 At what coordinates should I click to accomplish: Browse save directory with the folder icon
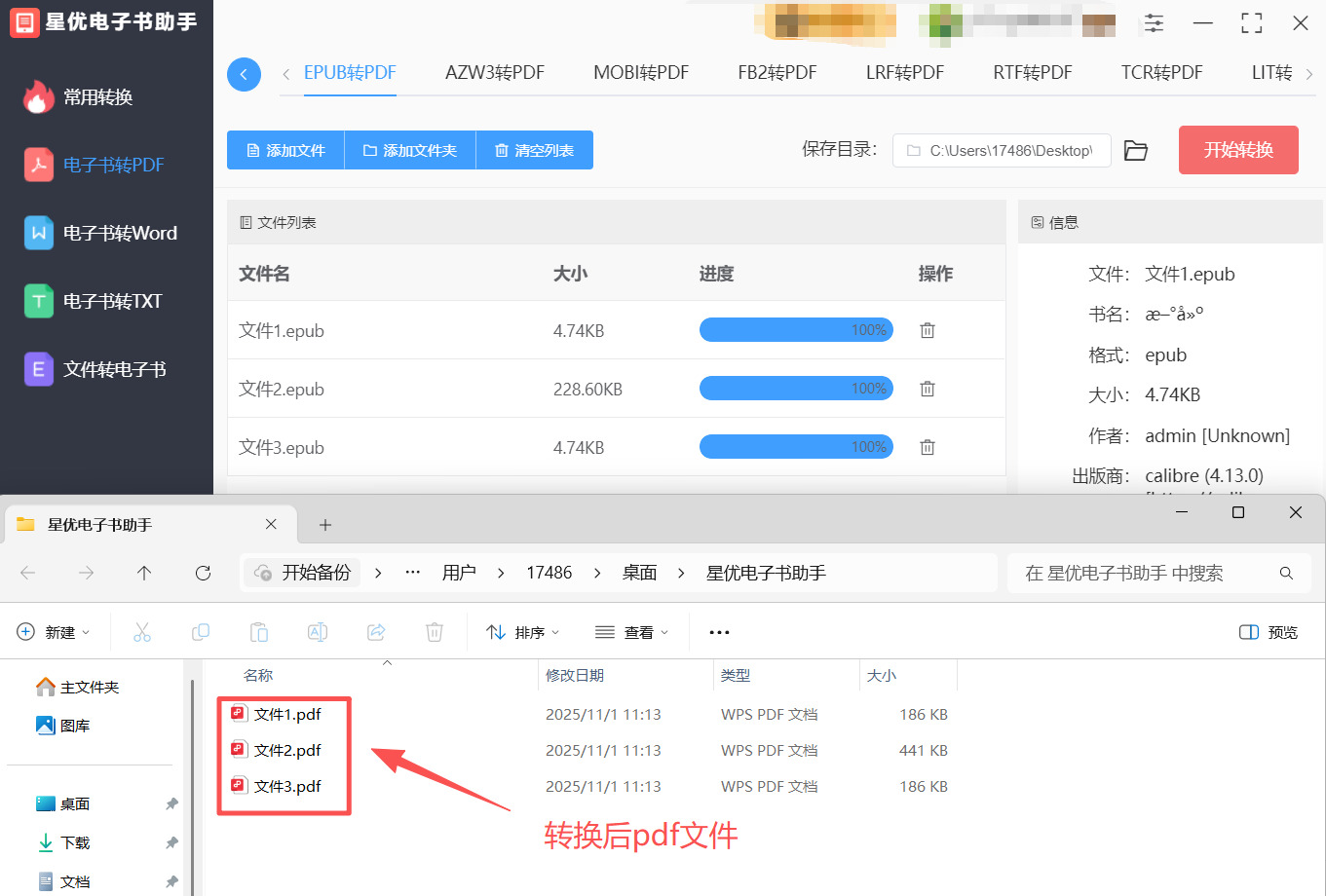(1136, 150)
